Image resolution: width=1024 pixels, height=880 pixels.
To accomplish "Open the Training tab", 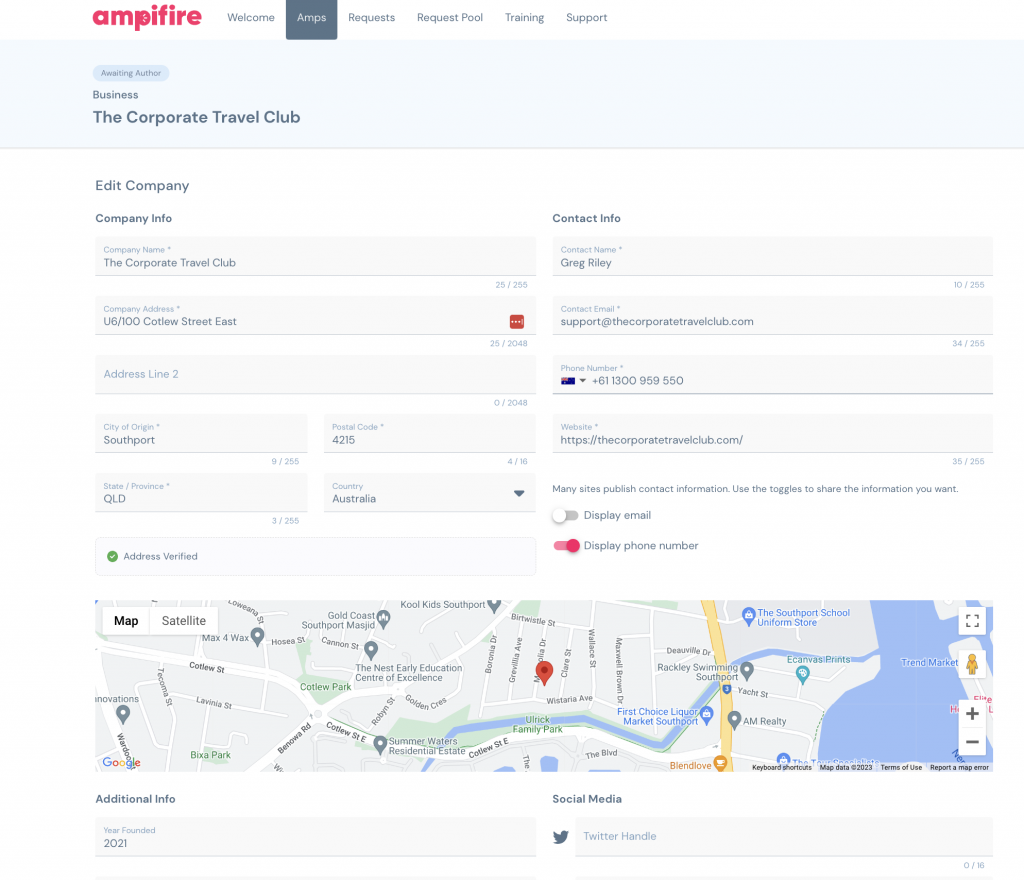I will [x=524, y=18].
